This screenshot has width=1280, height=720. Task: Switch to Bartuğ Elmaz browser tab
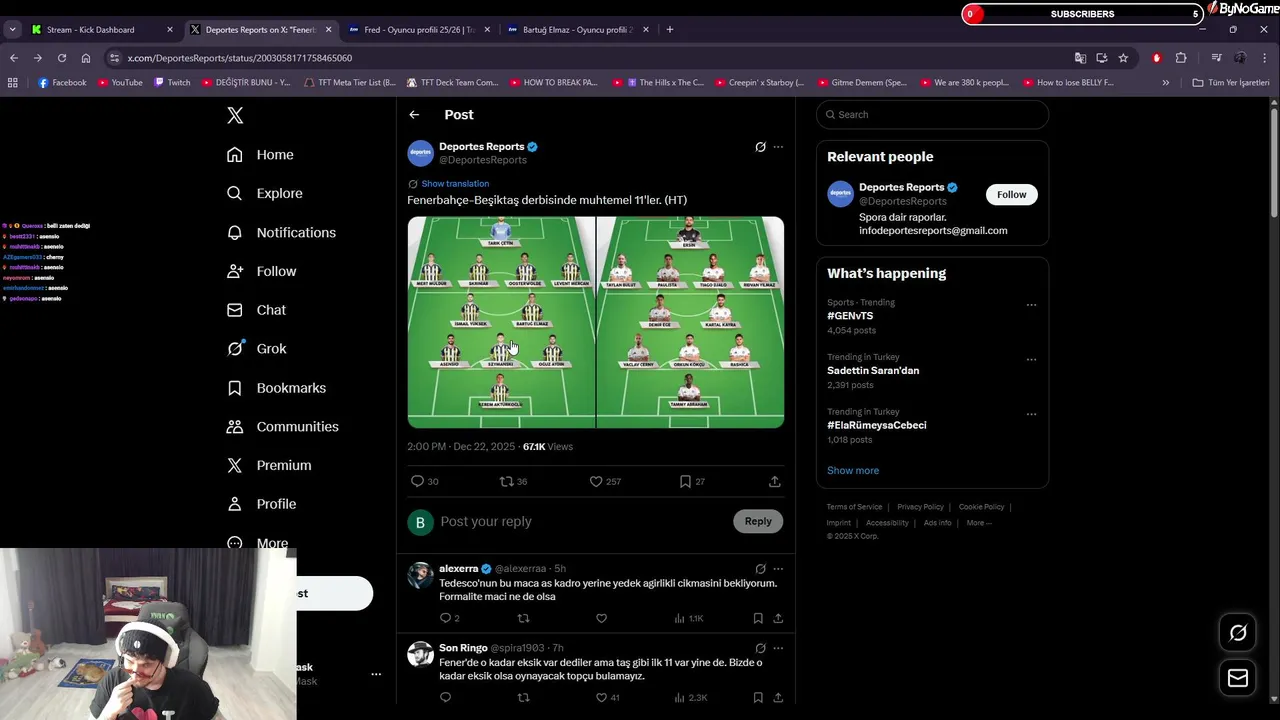coord(577,30)
